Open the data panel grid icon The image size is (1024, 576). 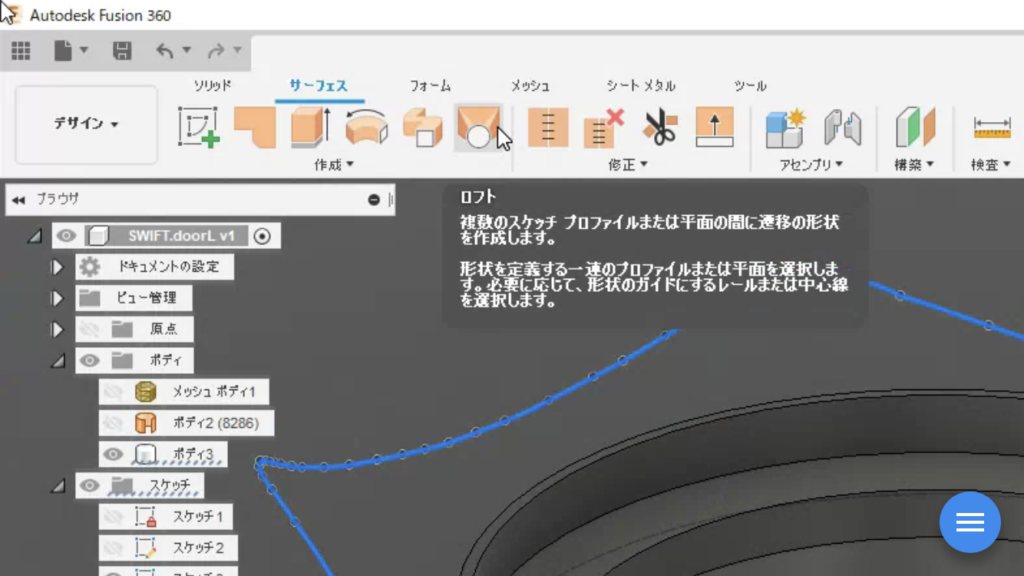point(21,50)
